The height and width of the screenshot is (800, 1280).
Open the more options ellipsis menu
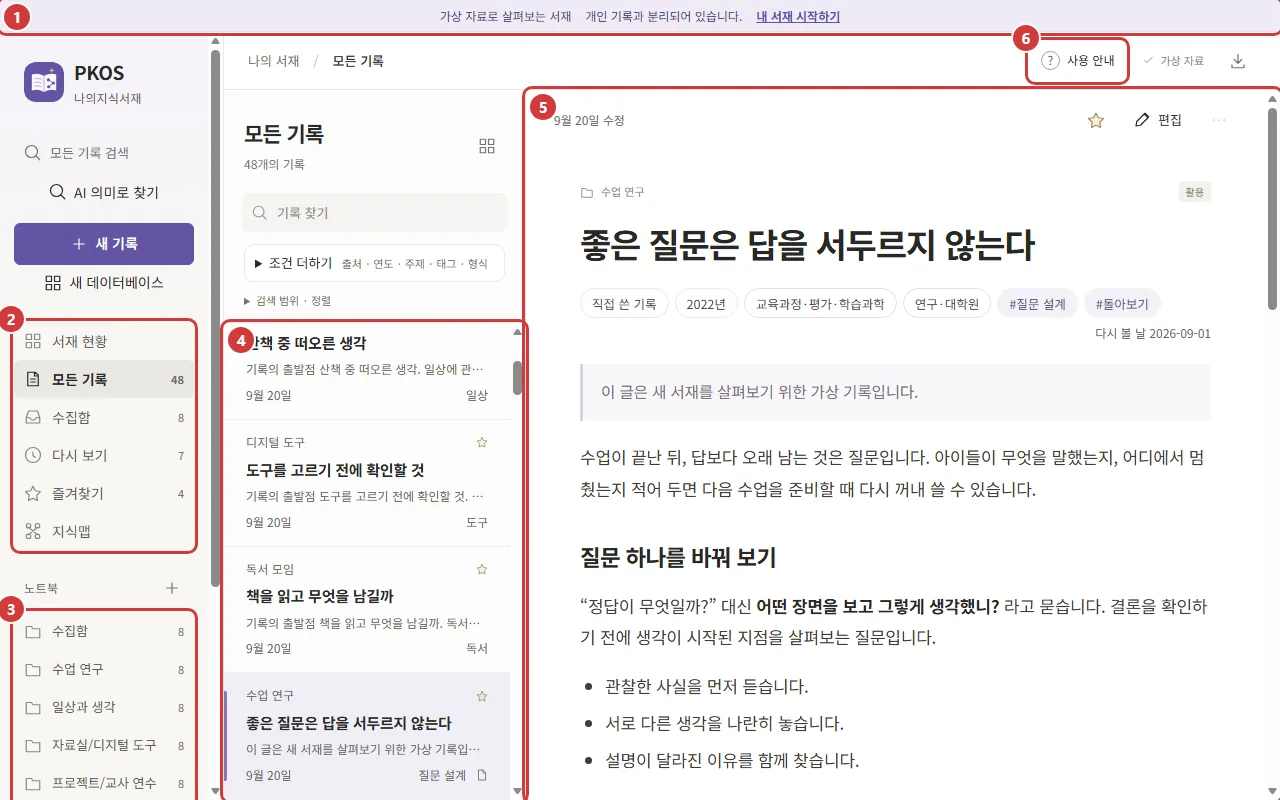coord(1218,120)
